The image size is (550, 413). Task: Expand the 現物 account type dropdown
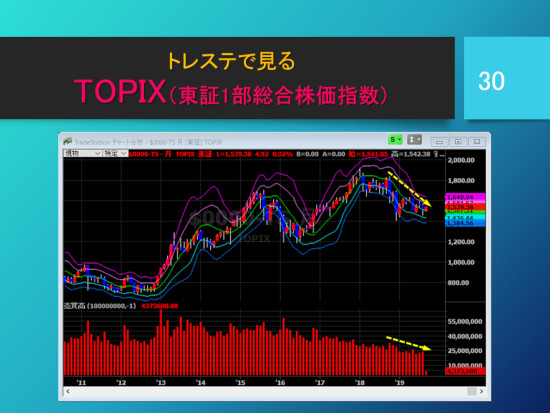coord(82,153)
